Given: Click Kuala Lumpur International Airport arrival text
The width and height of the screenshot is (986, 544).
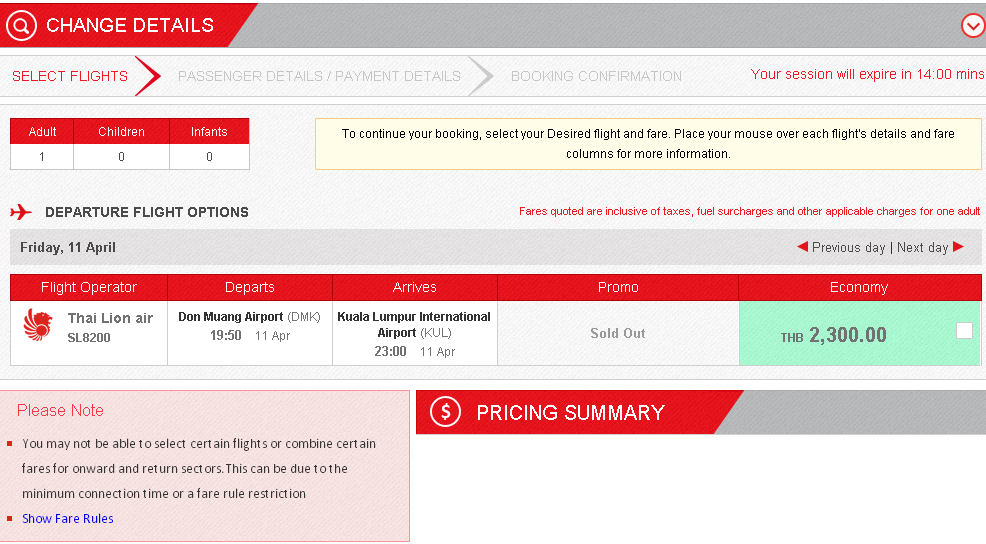Looking at the screenshot, I should point(414,325).
